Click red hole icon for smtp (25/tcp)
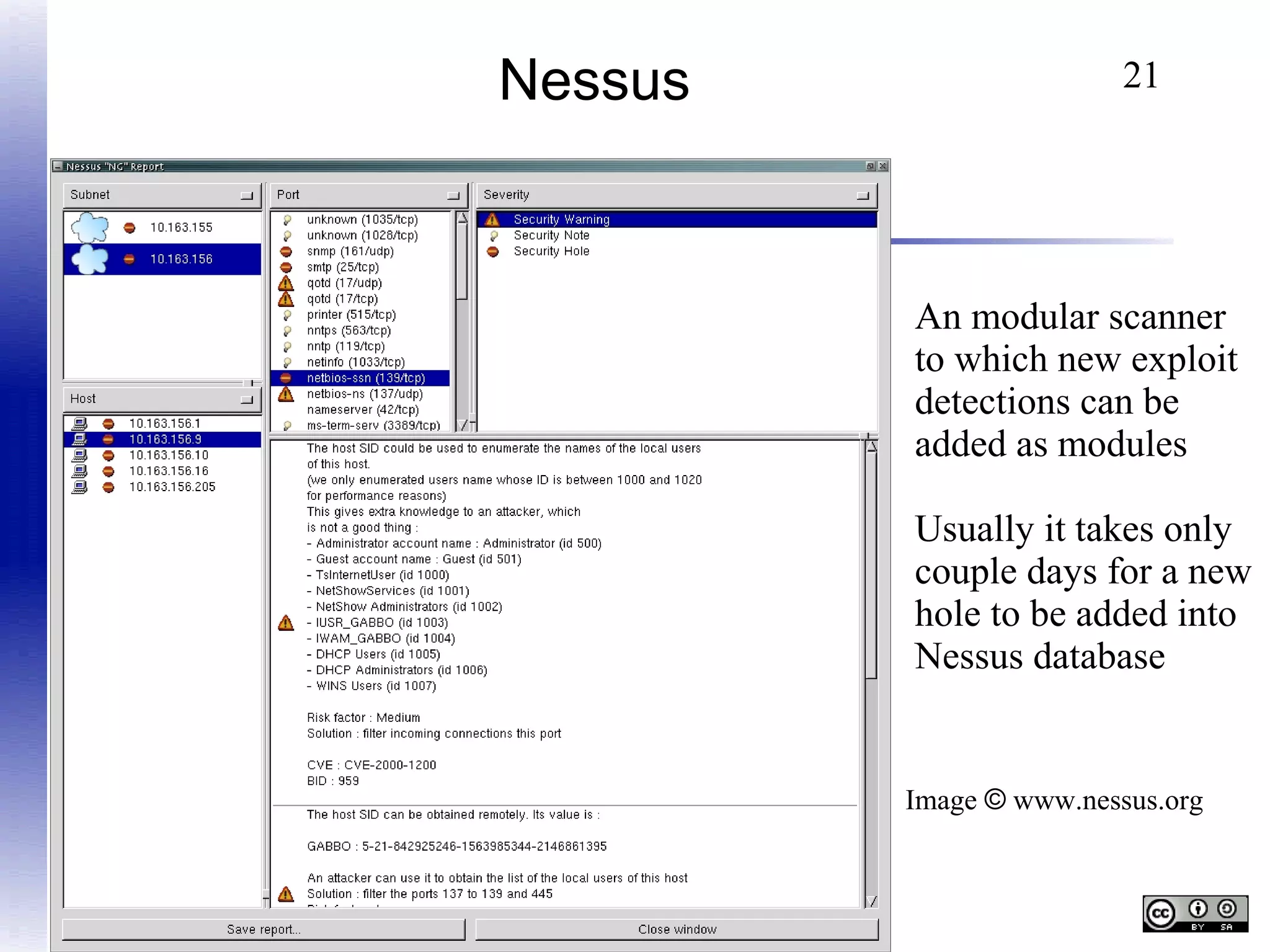The image size is (1270, 952). click(286, 267)
